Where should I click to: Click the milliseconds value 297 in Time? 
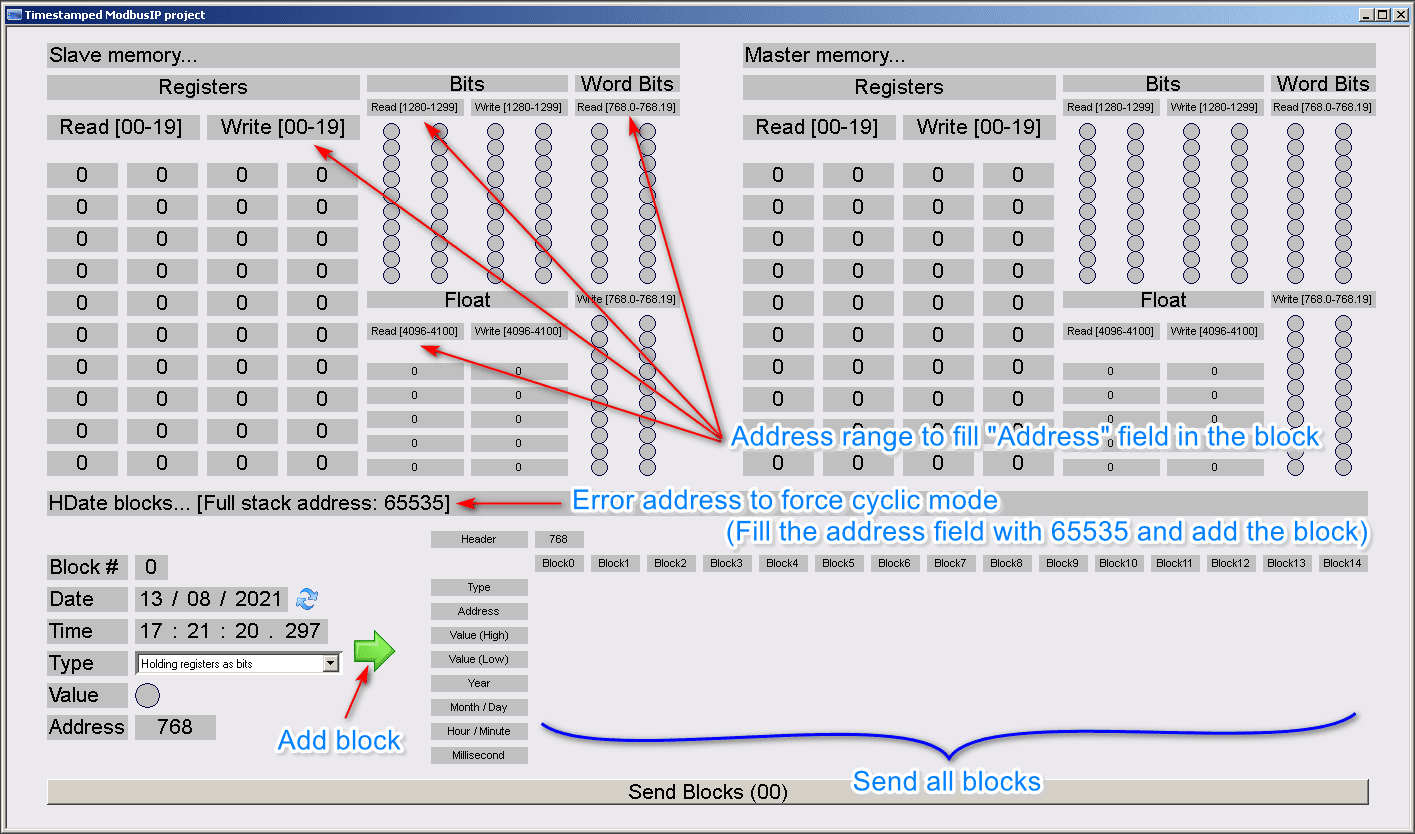click(301, 631)
